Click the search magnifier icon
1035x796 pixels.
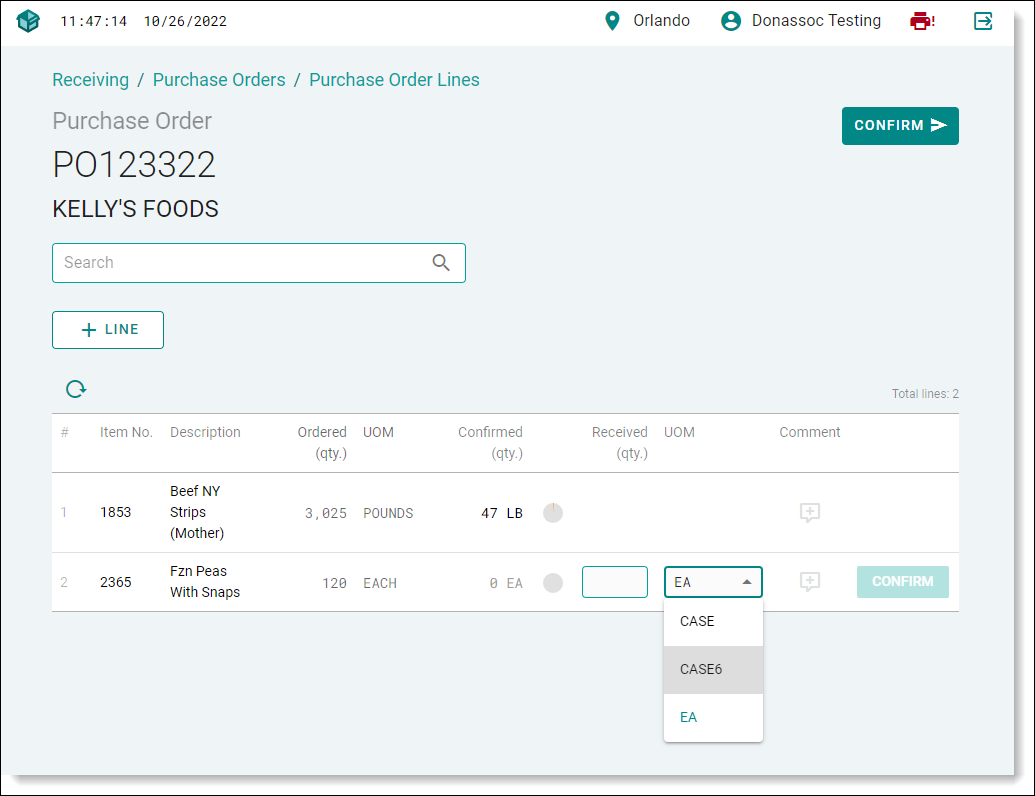tap(441, 263)
